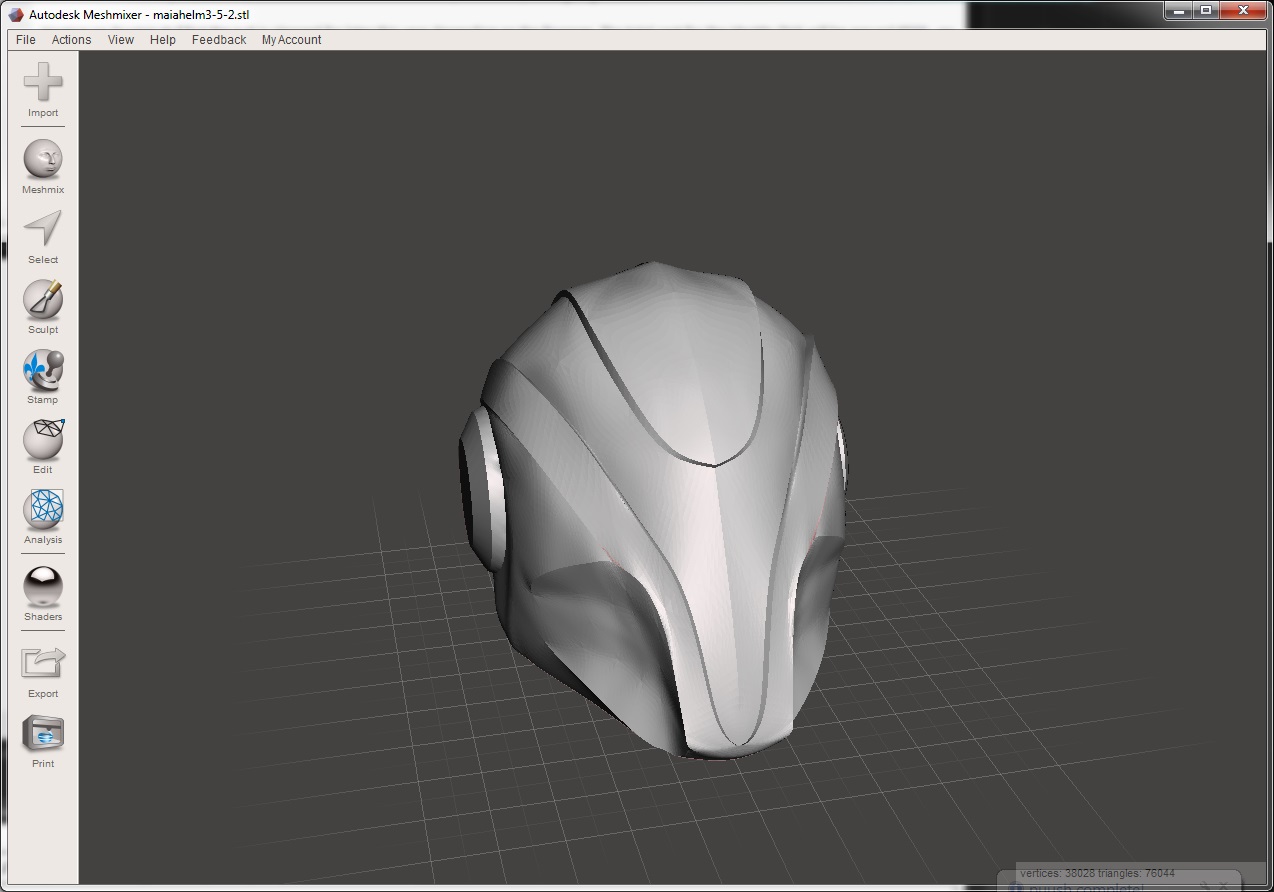The height and width of the screenshot is (892, 1274).
Task: Open the My Account menu
Action: (292, 40)
